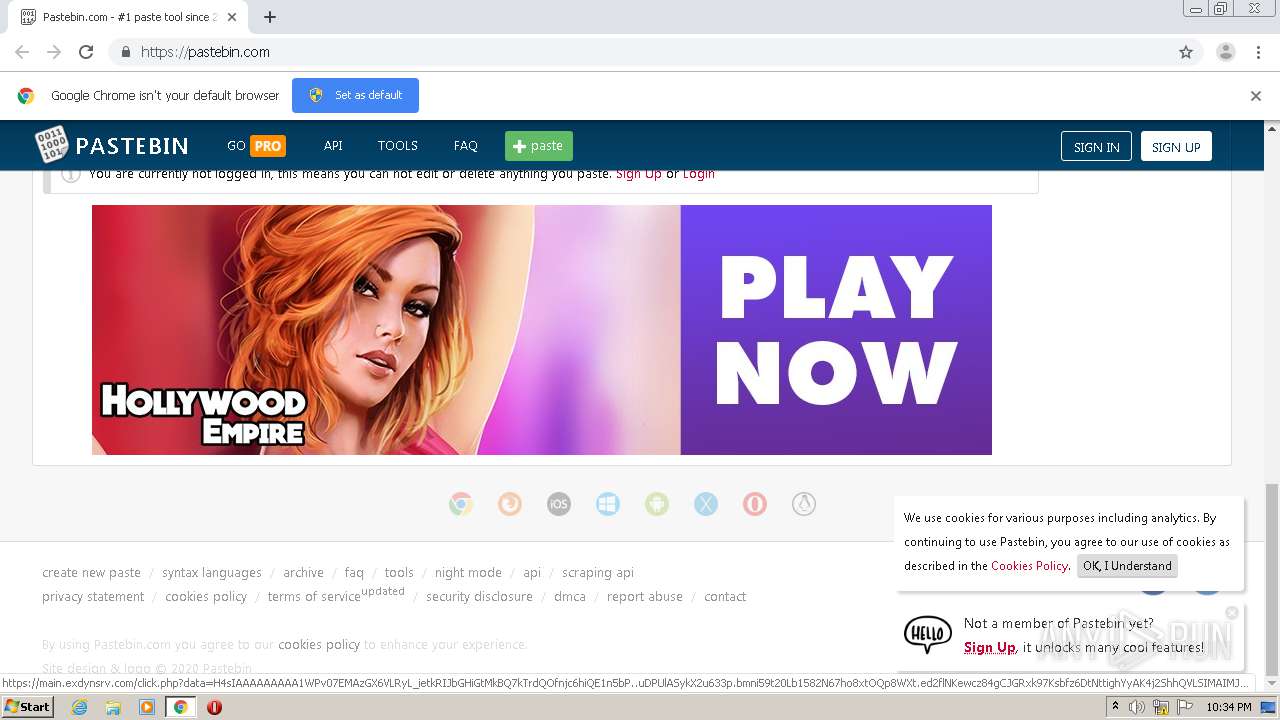
Task: Open the TOOLS menu item
Action: [397, 145]
